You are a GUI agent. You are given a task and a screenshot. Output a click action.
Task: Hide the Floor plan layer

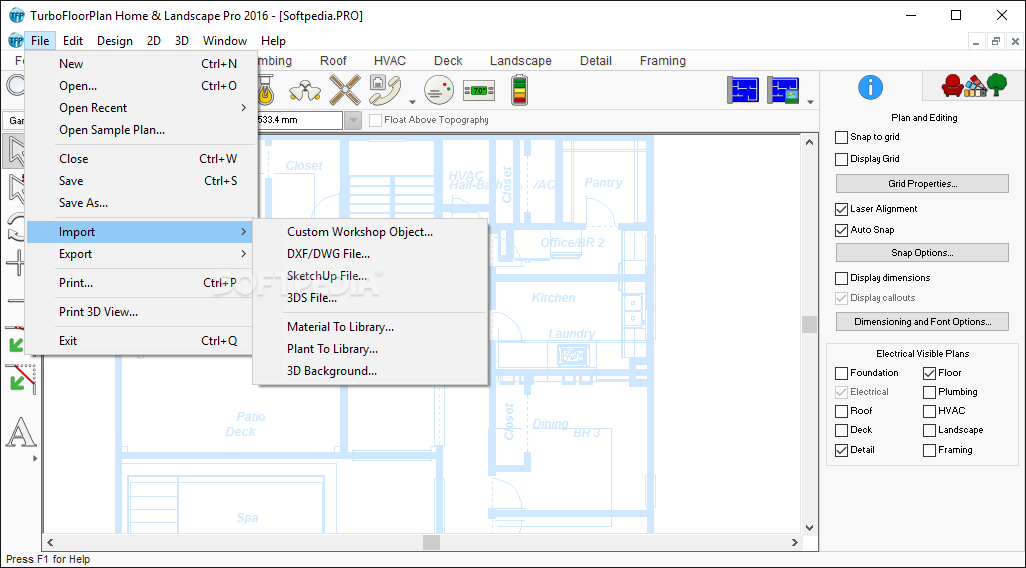(929, 374)
